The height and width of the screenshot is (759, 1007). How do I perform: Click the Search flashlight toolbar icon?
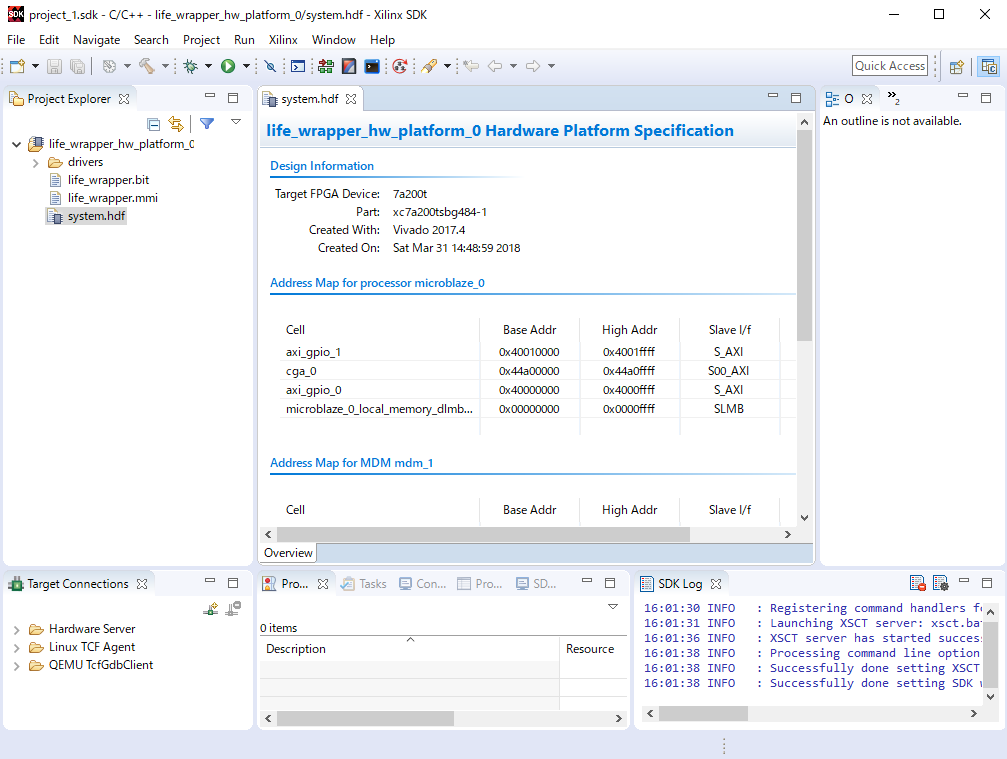pos(429,66)
